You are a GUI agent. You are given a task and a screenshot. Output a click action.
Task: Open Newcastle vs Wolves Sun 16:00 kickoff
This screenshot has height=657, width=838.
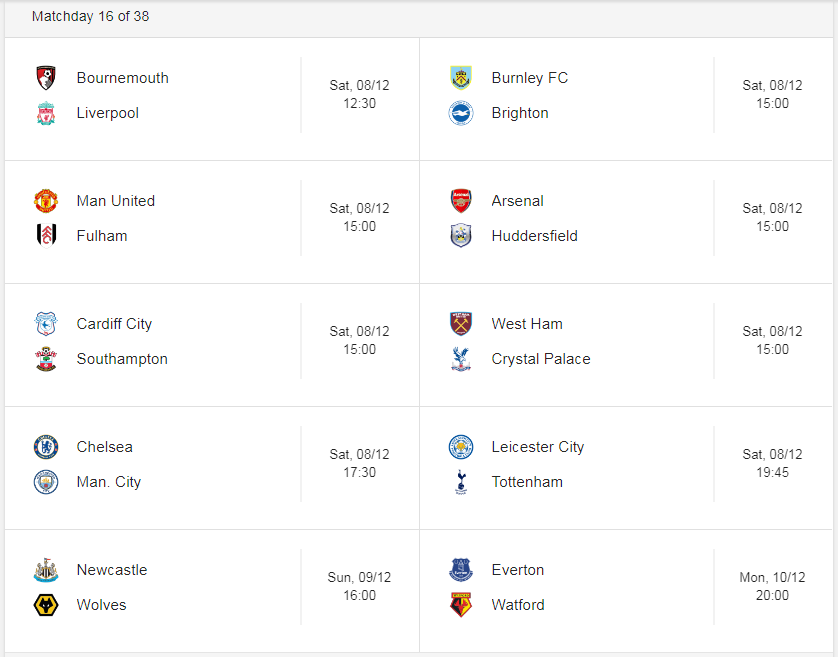[x=359, y=586]
